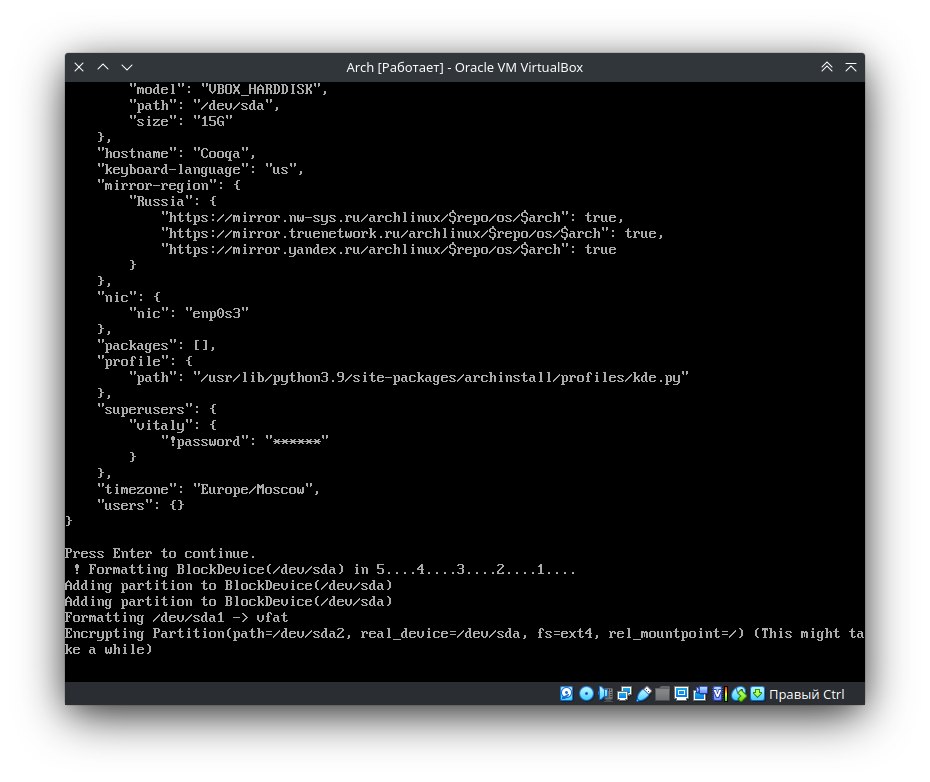Click the up-arrow button in title bar

pos(103,67)
